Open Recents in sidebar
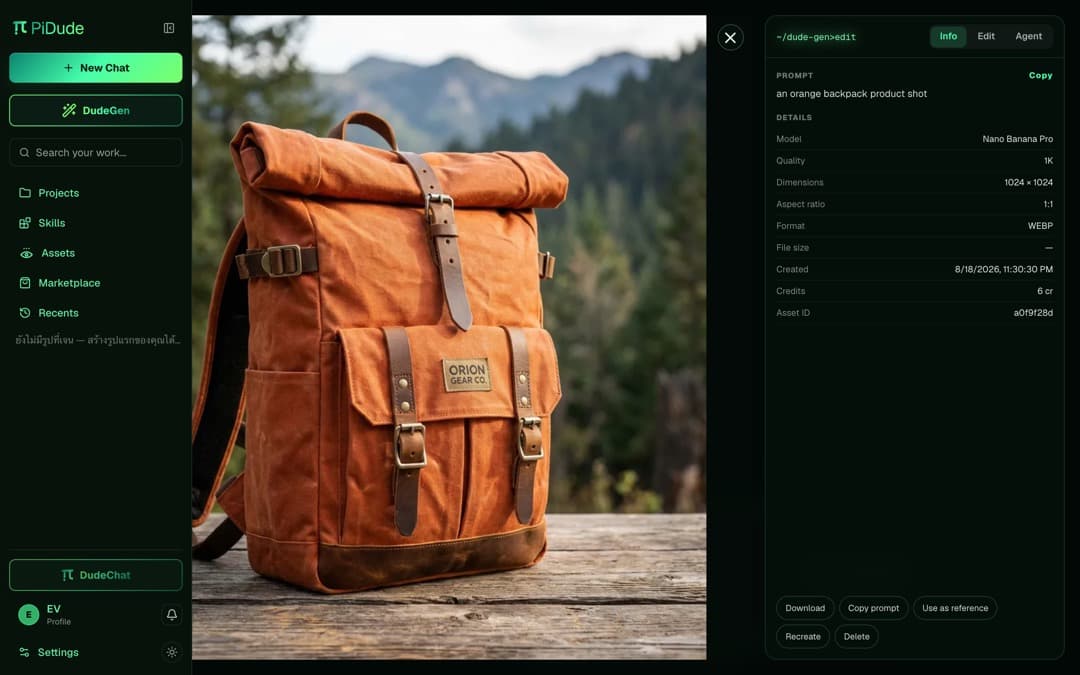Viewport: 1080px width, 675px height. (x=59, y=313)
